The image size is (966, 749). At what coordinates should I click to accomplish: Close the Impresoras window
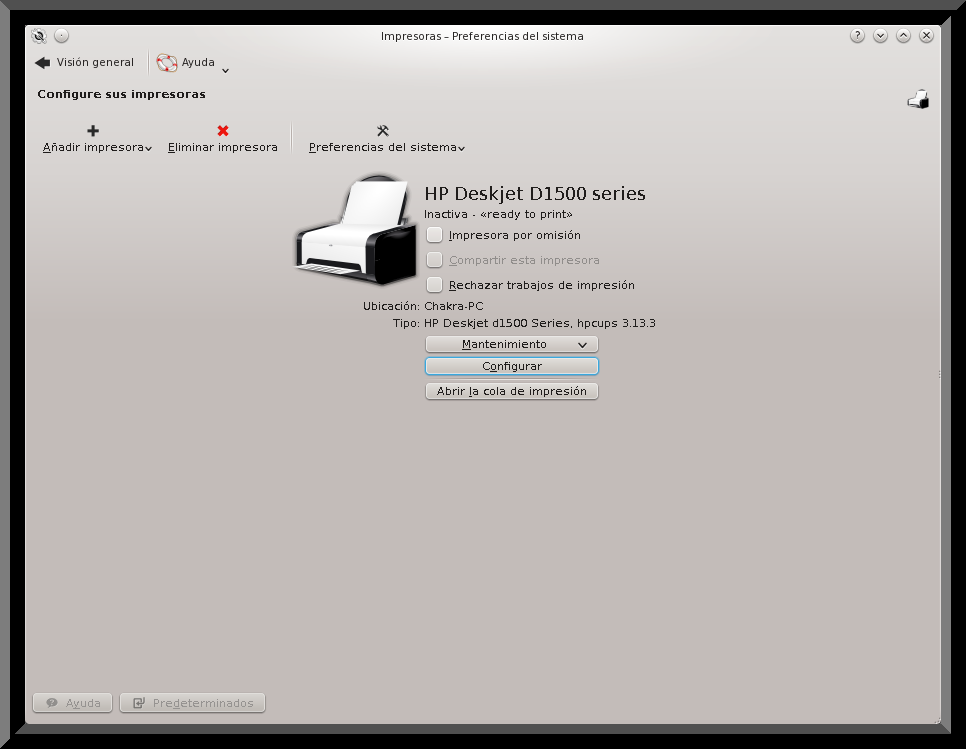pos(926,36)
